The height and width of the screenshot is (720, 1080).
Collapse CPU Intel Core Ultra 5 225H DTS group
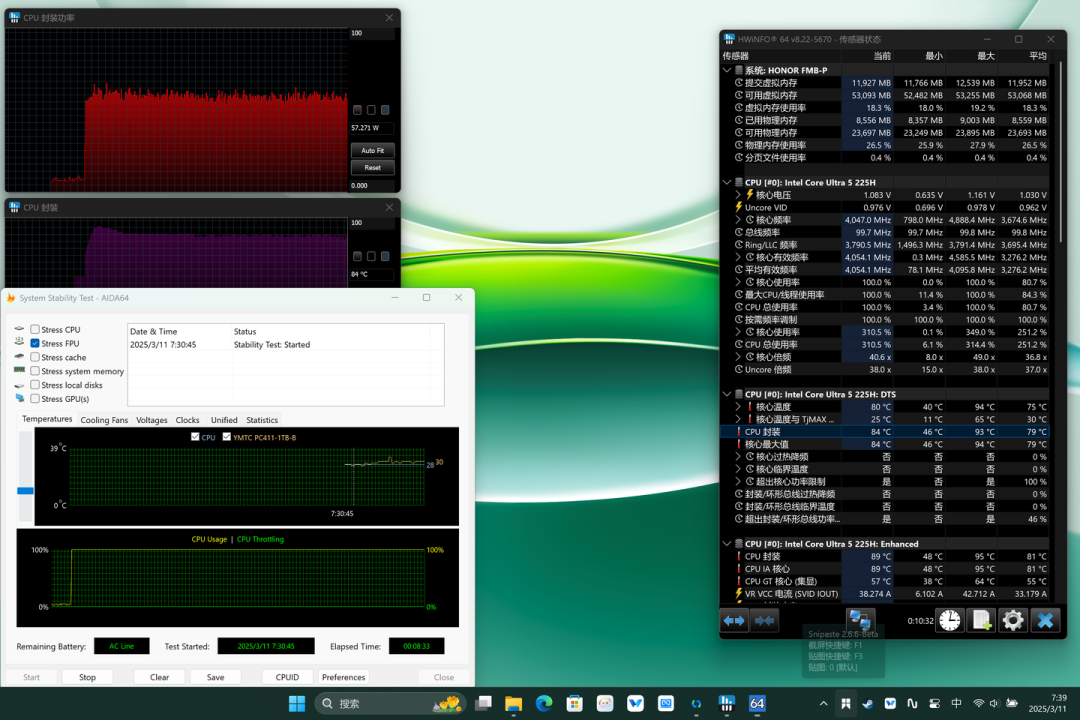[x=727, y=394]
